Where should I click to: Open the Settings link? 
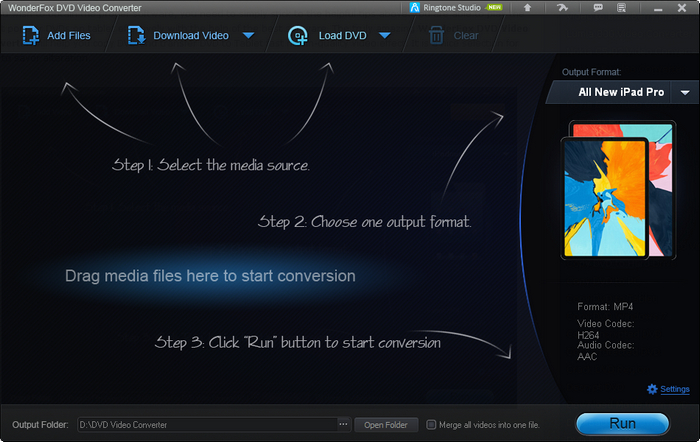pos(675,389)
